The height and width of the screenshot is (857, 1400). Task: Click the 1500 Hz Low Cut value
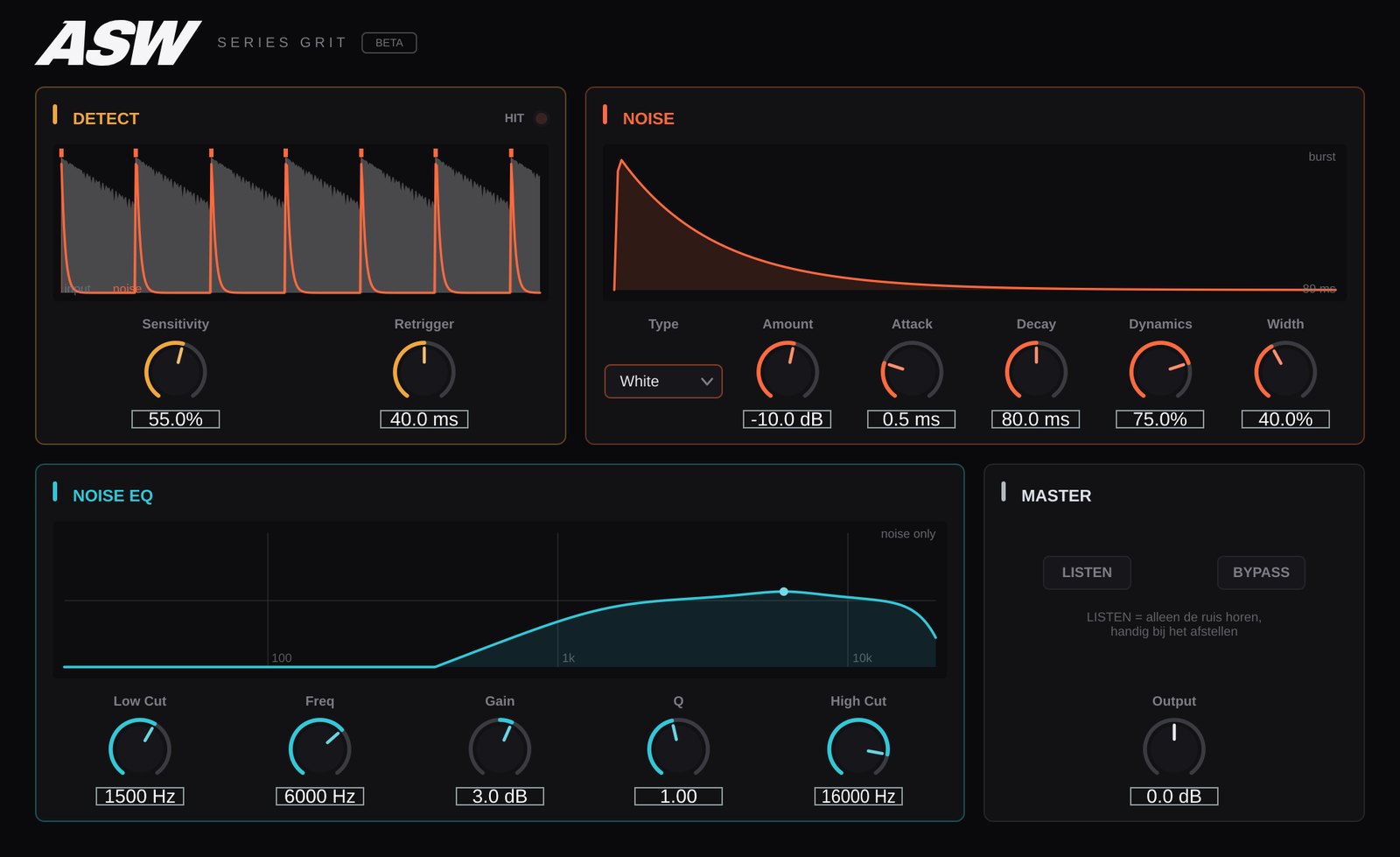pyautogui.click(x=140, y=797)
